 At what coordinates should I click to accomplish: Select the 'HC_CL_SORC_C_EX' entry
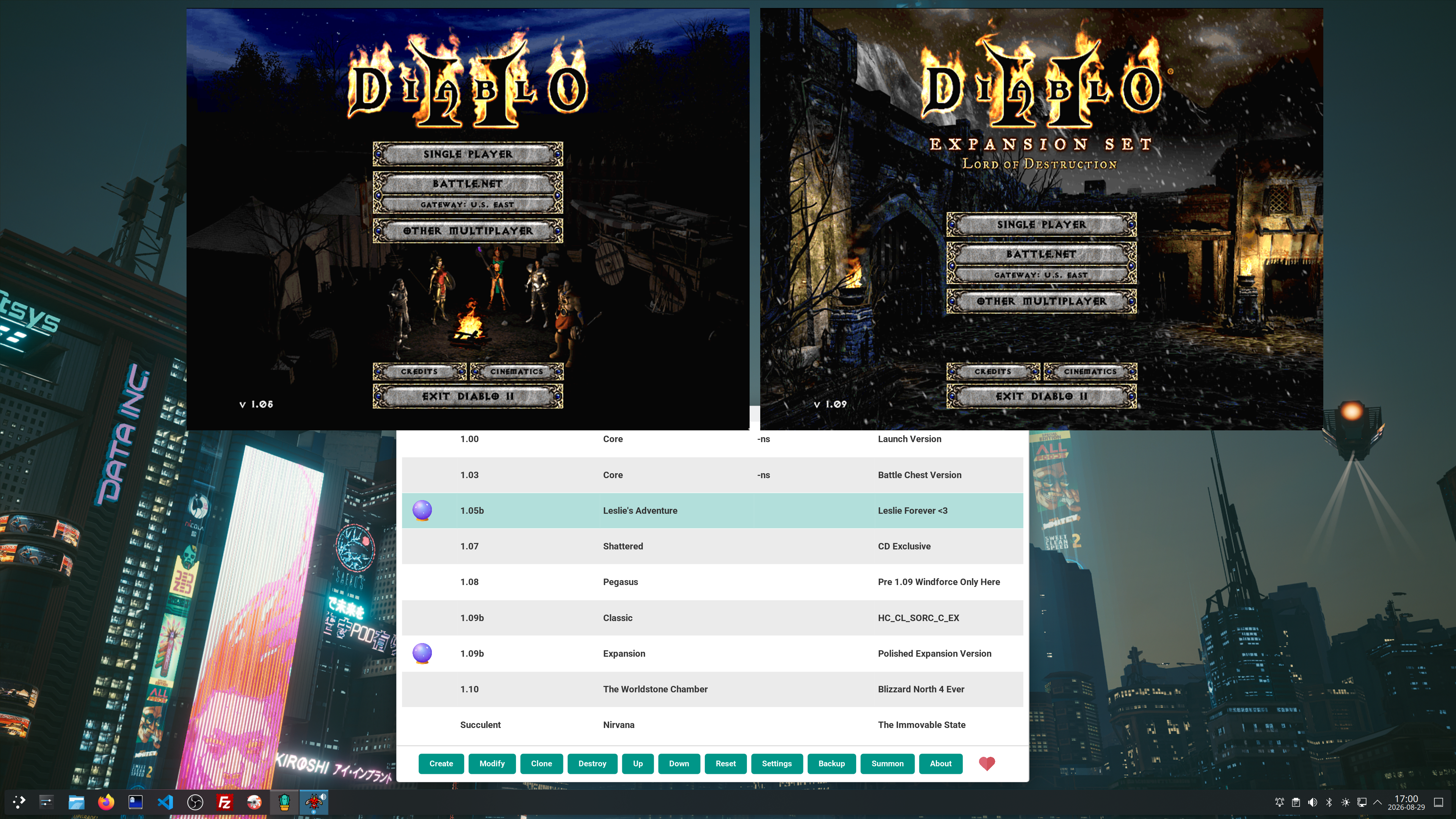coord(712,618)
